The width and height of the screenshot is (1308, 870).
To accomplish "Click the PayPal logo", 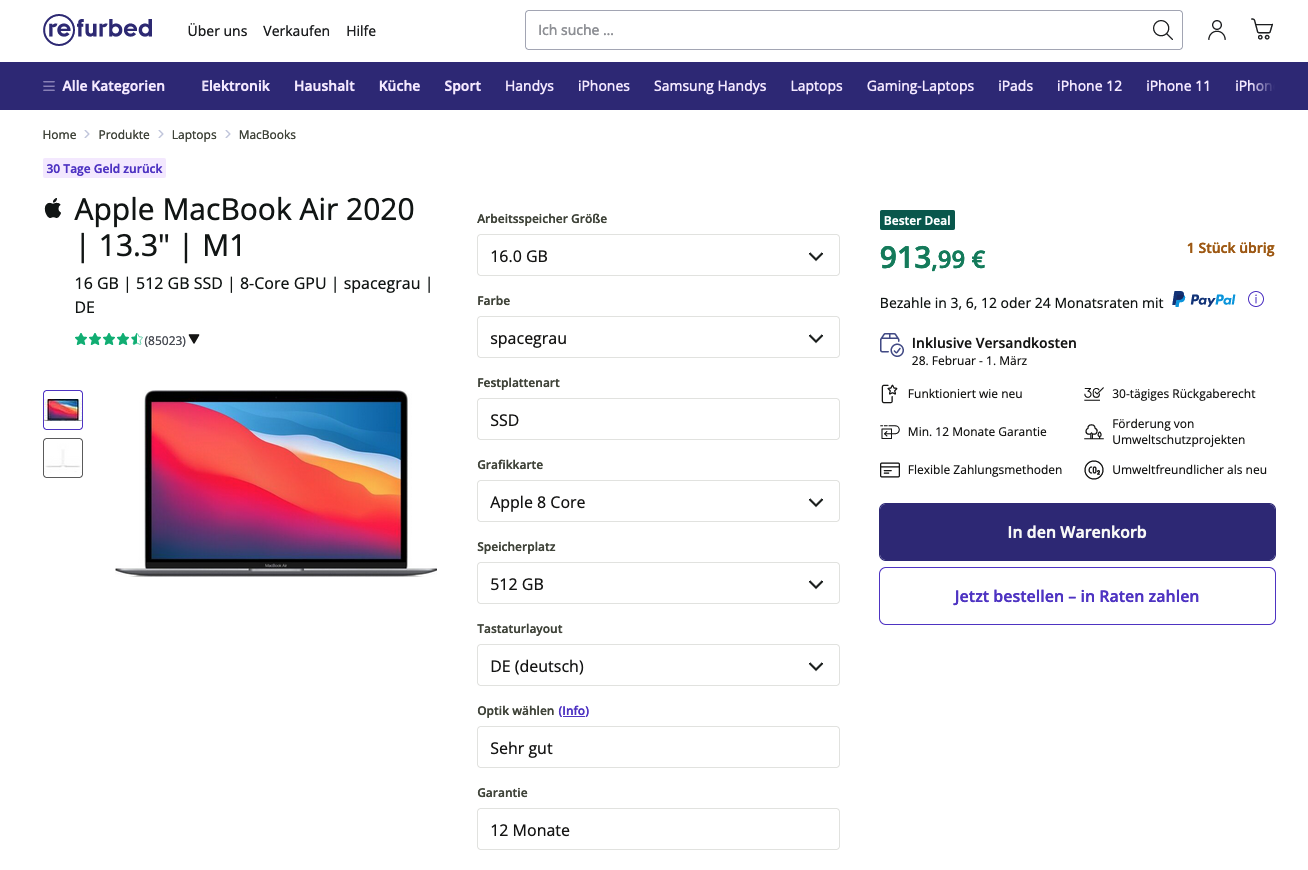I will (1204, 299).
